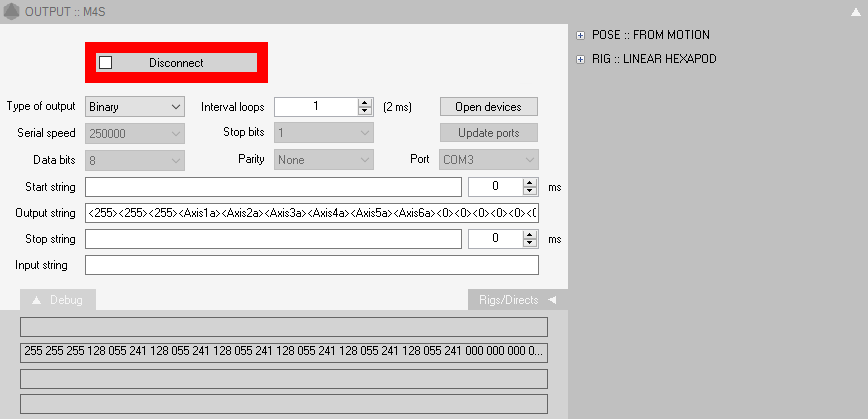Expand the POSE :: FROM MOTION node
868x419 pixels.
coord(580,35)
